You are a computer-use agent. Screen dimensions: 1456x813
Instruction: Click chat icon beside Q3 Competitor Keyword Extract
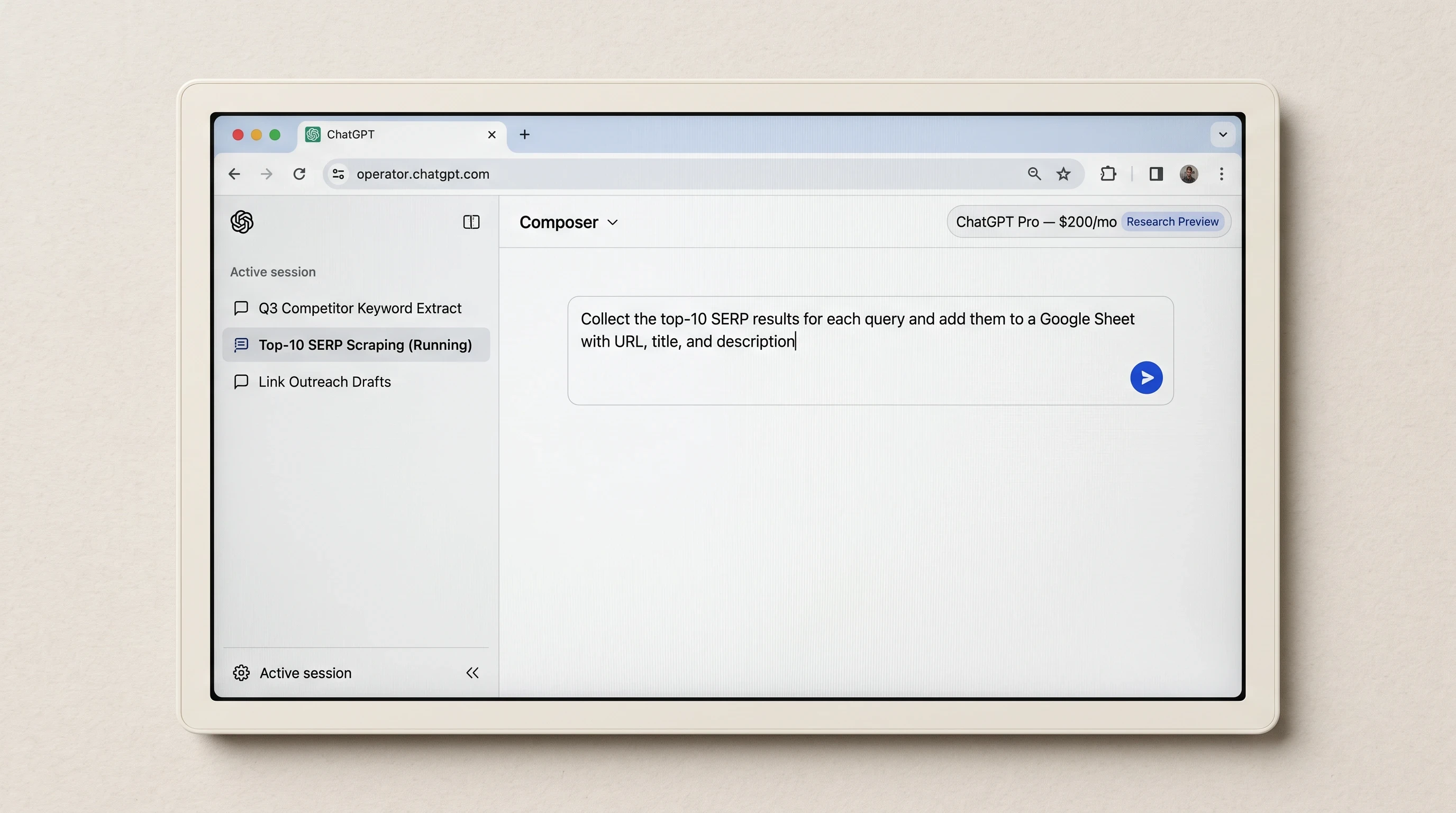click(241, 308)
